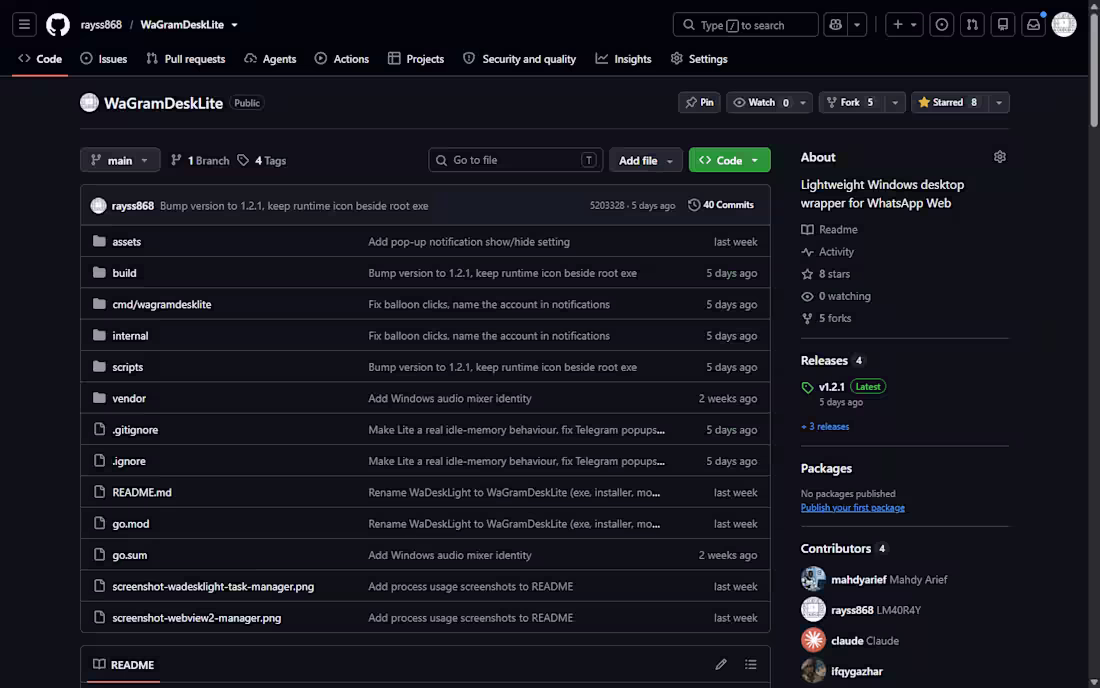Click 'Publish your first package' link
This screenshot has width=1100, height=688.
point(852,508)
